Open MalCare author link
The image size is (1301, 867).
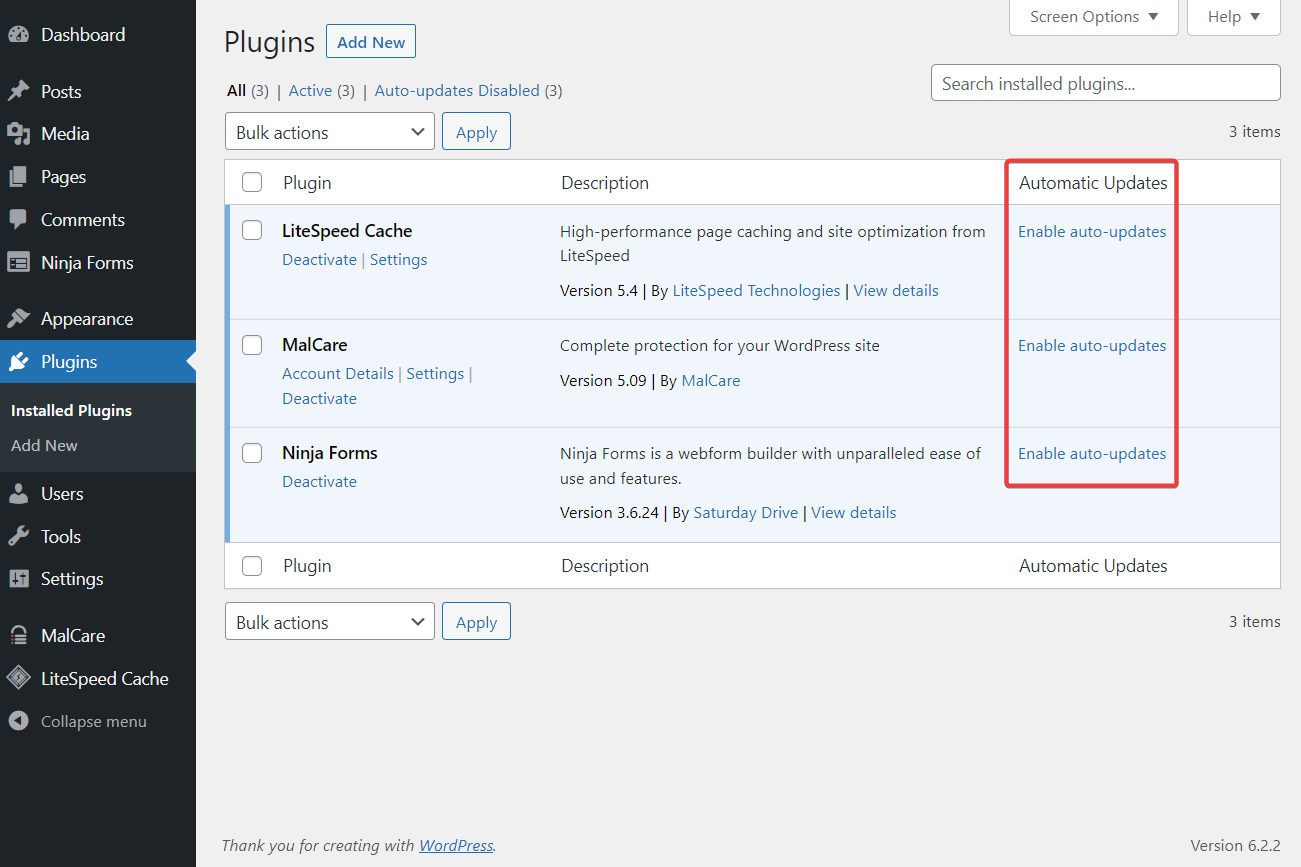(711, 381)
